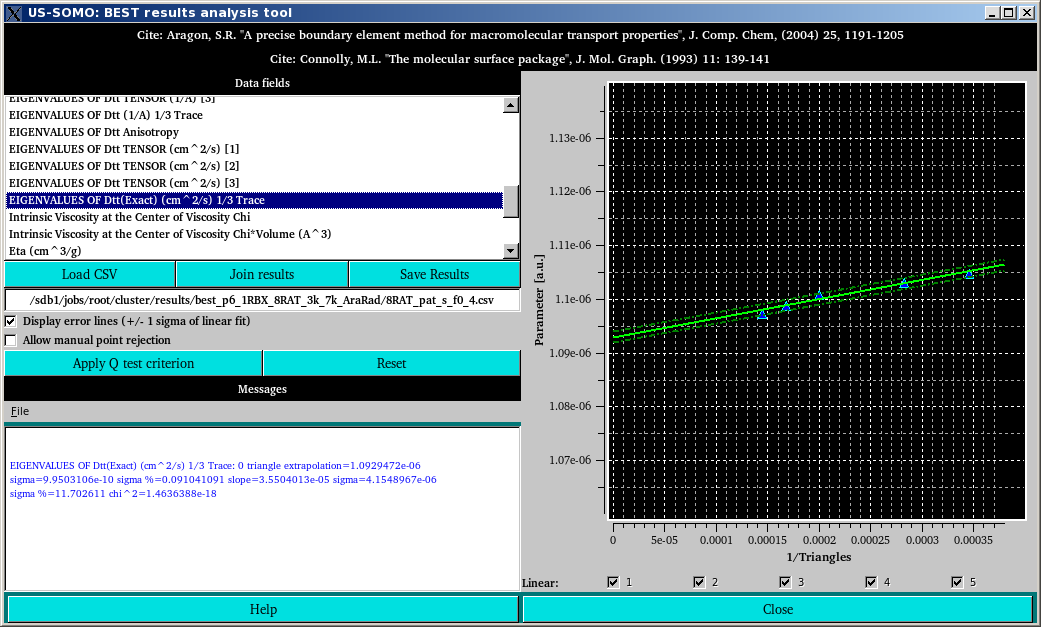Join results from multiple files
This screenshot has width=1041, height=627.
(261, 273)
